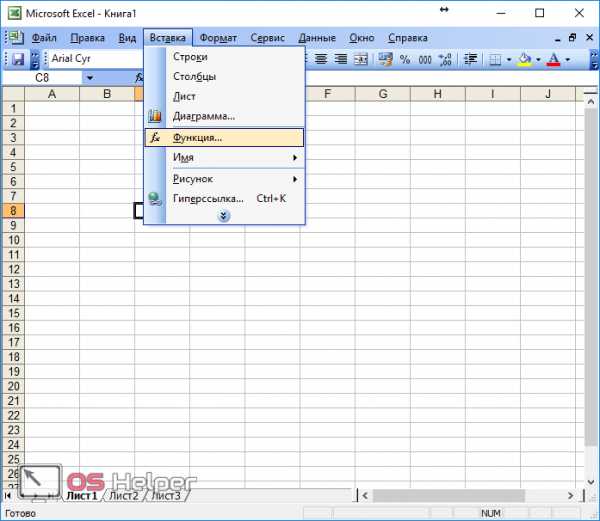Click the Select All corner box
The image size is (600, 521).
(x=13, y=94)
